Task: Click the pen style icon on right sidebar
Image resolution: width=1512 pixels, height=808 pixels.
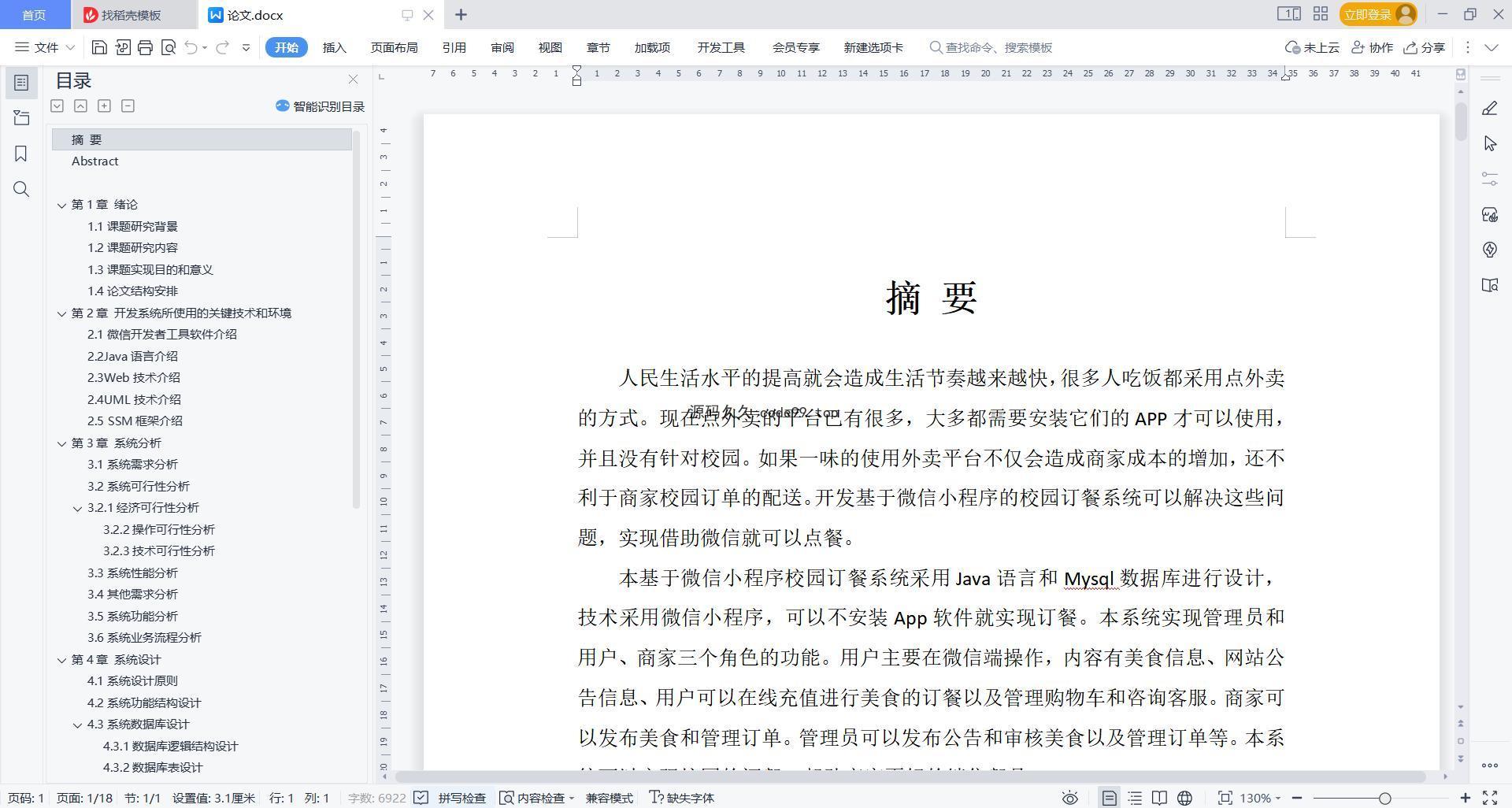Action: coord(1489,109)
